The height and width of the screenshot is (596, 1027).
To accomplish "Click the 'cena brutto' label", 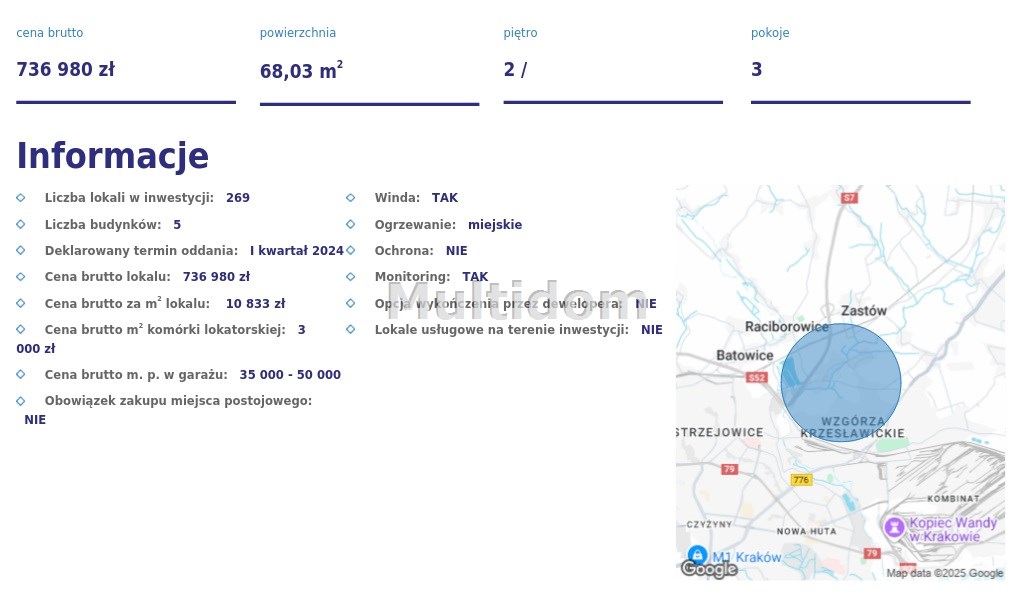I will click(x=50, y=33).
